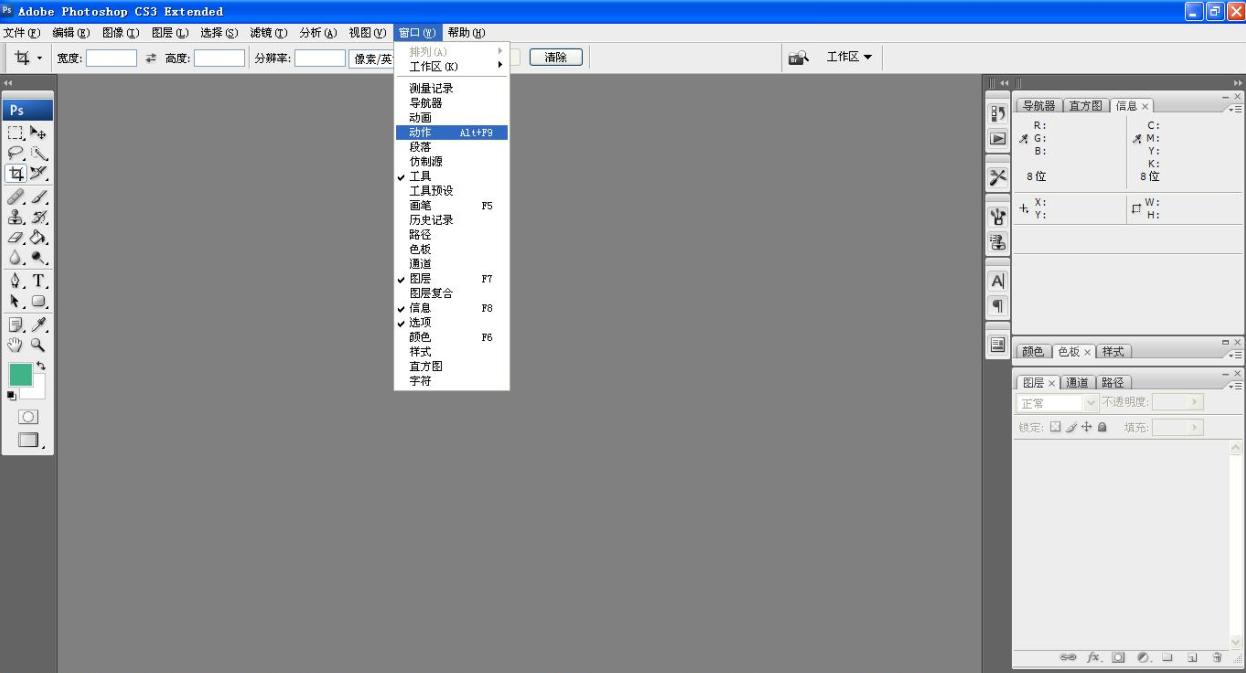The image size is (1246, 673).
Task: Select the Quick Selection tool
Action: (x=38, y=153)
